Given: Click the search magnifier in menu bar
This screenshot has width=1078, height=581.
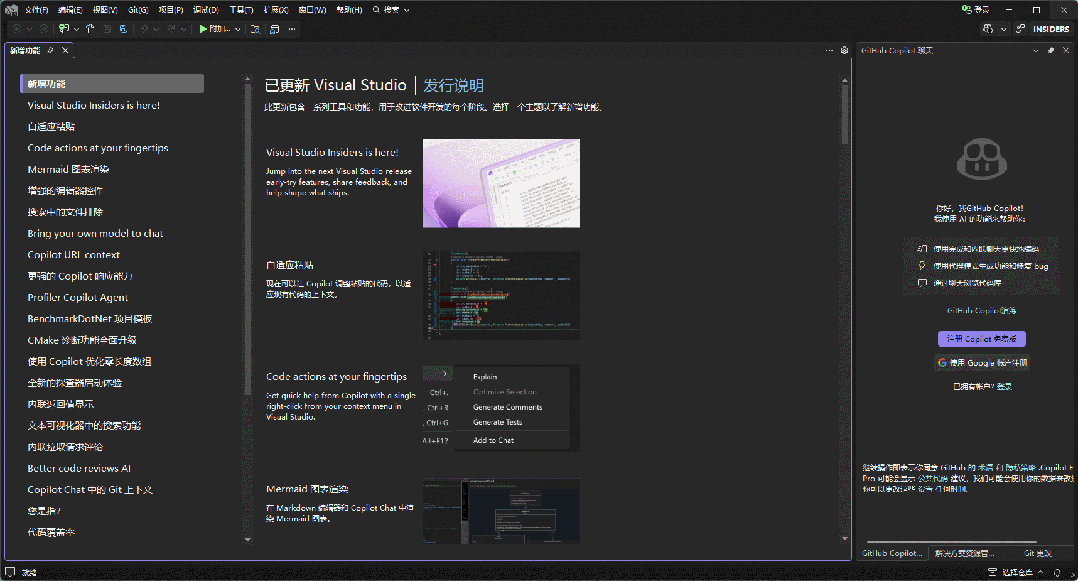Looking at the screenshot, I should 376,10.
